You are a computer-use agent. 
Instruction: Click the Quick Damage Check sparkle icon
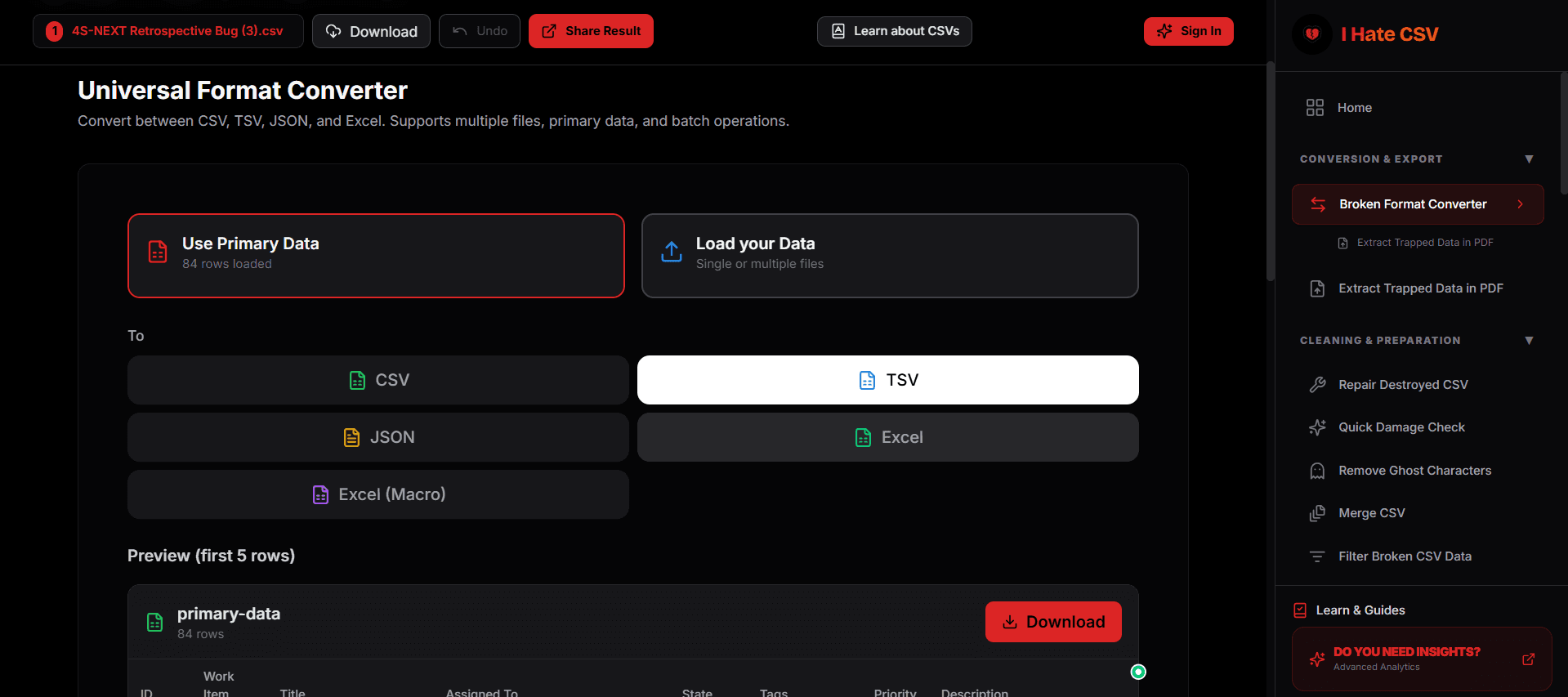click(x=1317, y=427)
